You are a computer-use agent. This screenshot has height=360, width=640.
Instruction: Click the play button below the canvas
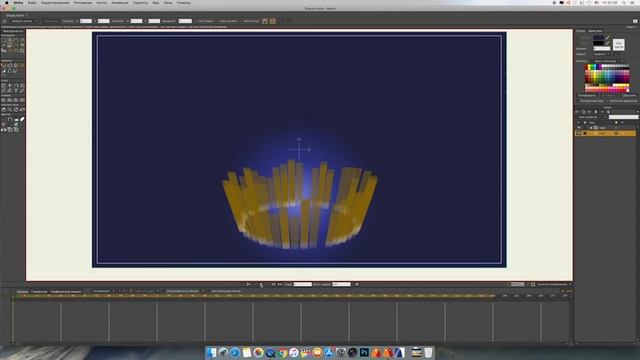pos(261,284)
